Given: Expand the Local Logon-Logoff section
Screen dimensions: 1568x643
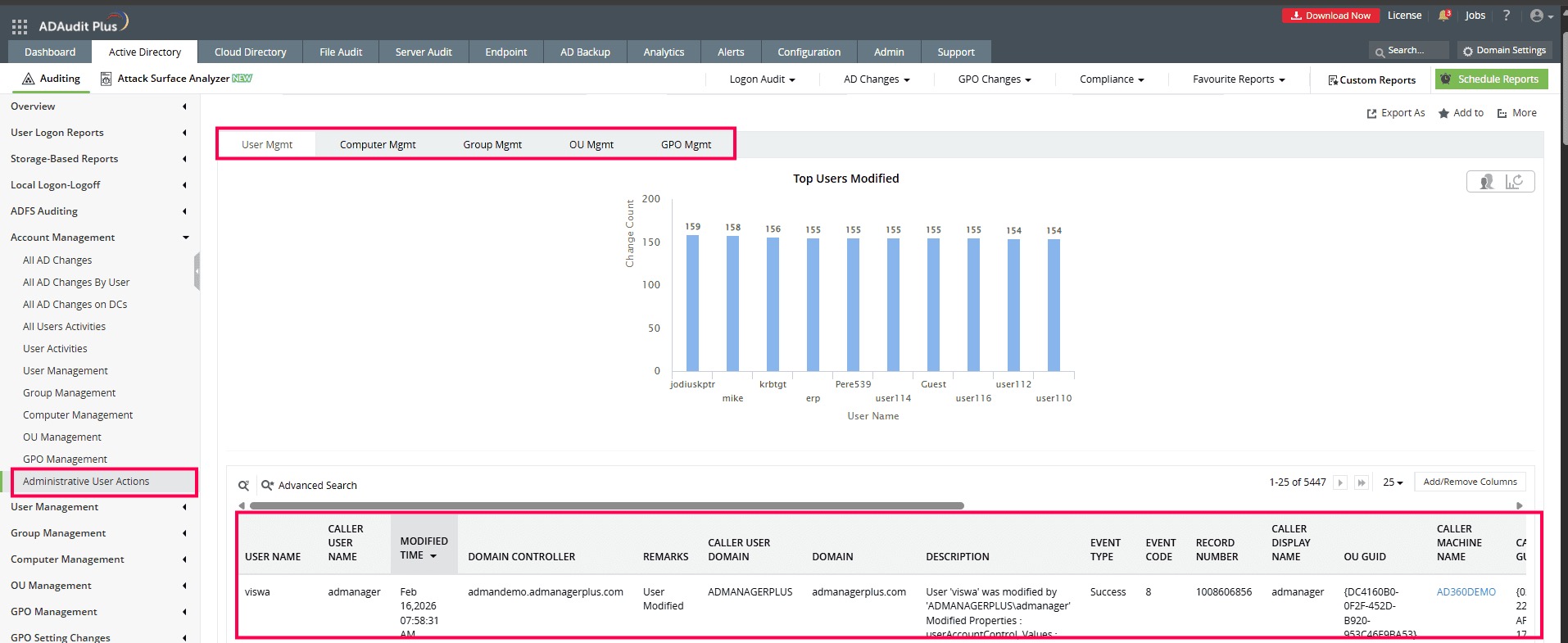Looking at the screenshot, I should point(184,185).
